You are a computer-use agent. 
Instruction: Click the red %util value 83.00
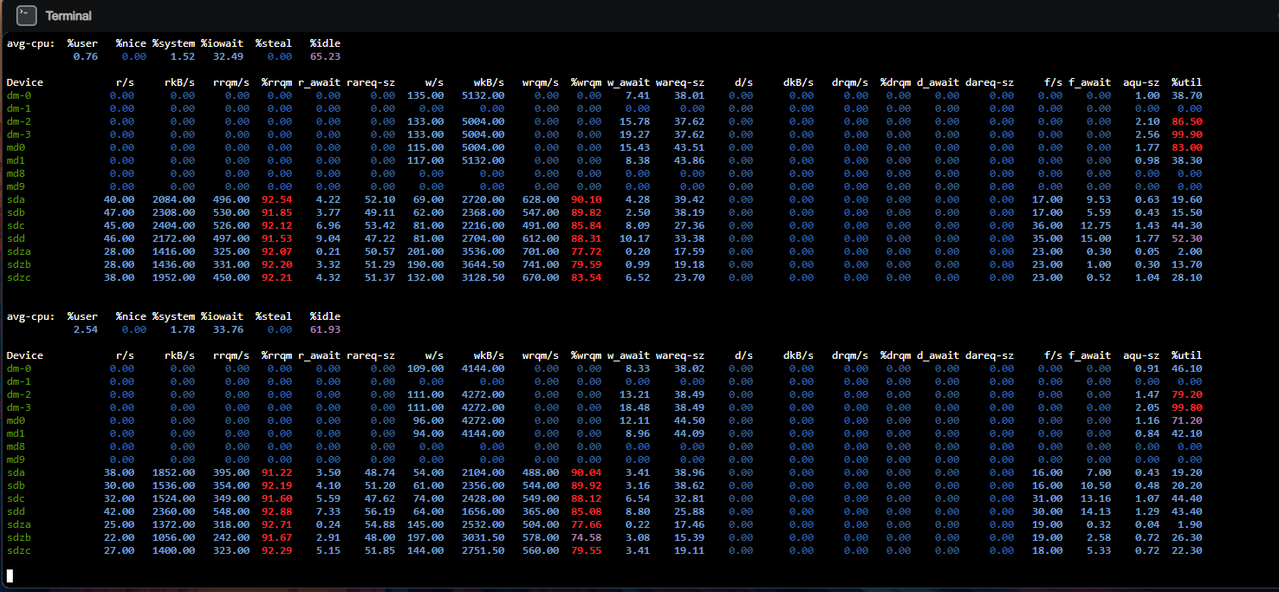(x=1186, y=148)
